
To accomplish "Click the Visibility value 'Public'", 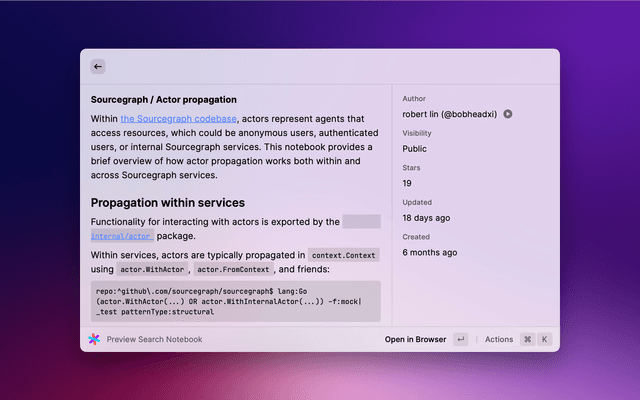I will pyautogui.click(x=414, y=149).
